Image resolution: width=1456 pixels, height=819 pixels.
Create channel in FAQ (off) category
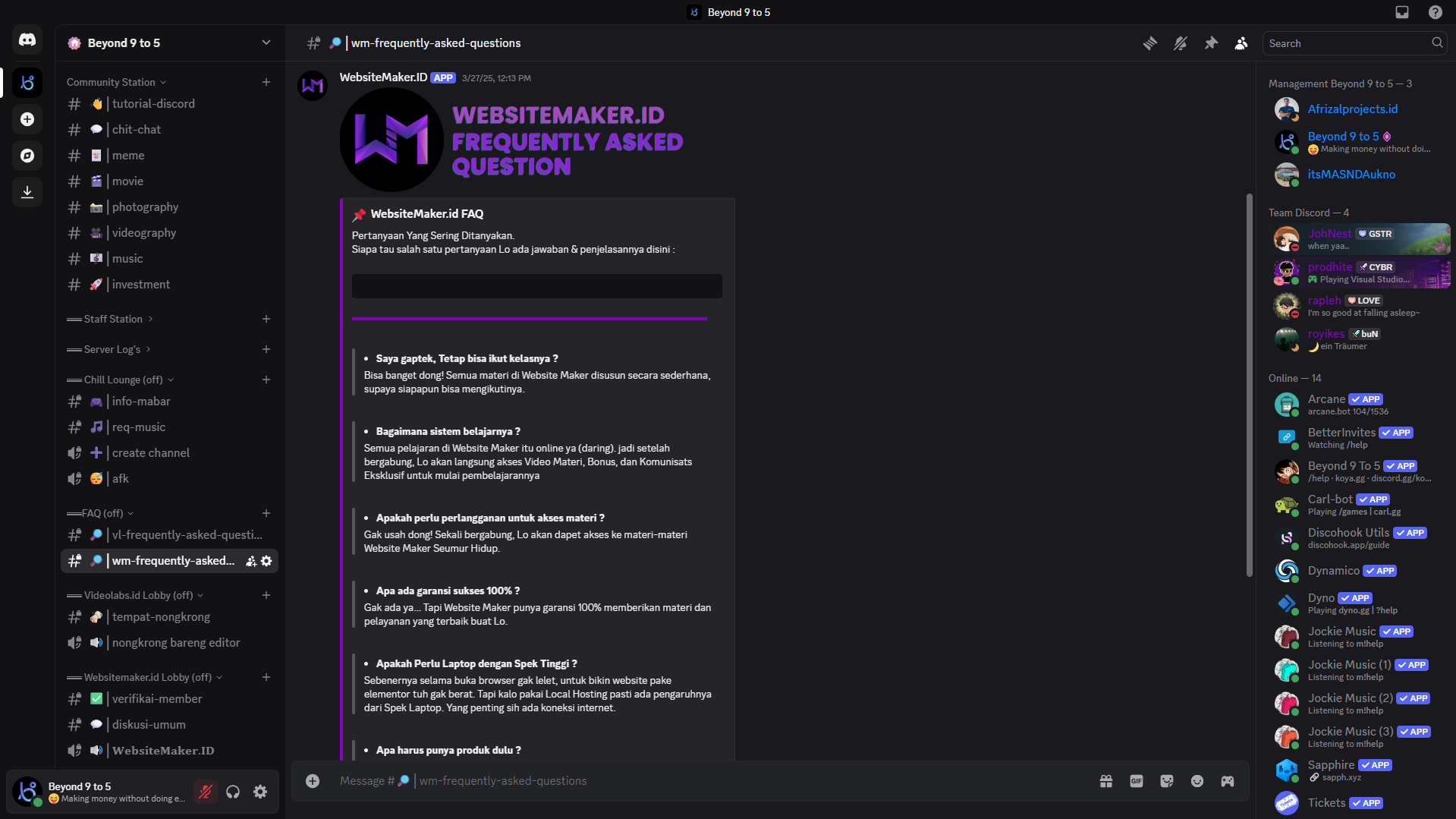[266, 513]
